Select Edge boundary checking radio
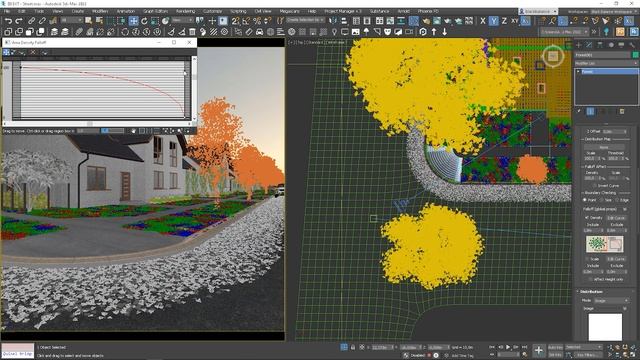Viewport: 640px width, 360px height. point(617,200)
